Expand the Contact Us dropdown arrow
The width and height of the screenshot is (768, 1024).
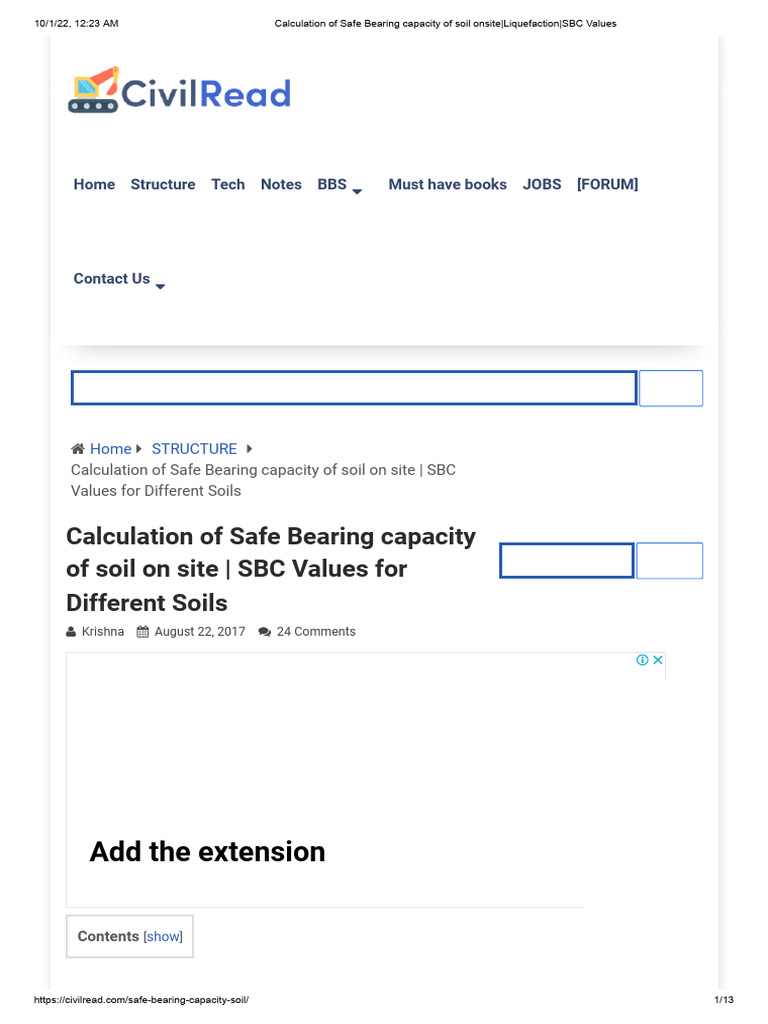(160, 286)
